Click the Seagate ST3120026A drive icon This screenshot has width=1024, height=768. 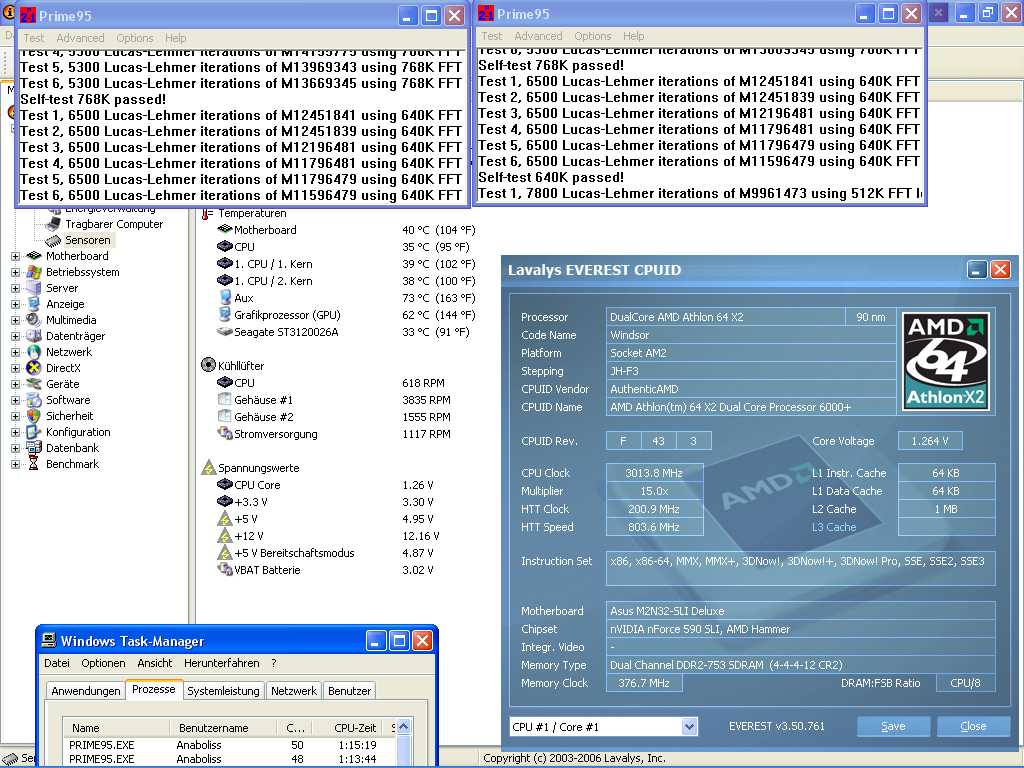point(225,332)
